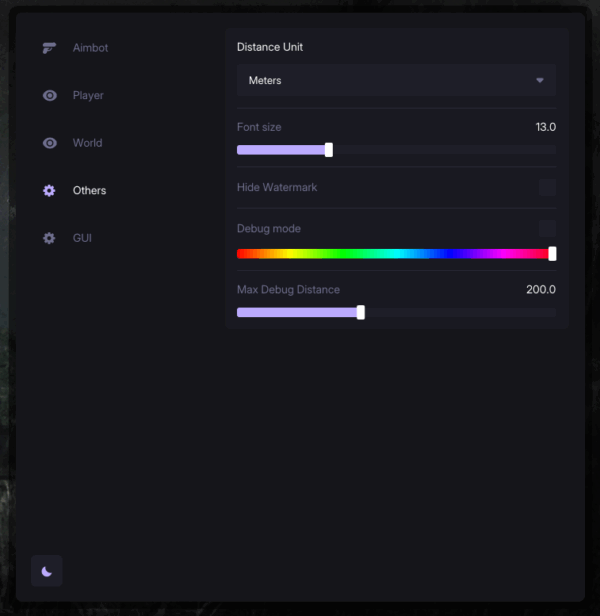
Task: Switch to the World tab
Action: point(88,143)
